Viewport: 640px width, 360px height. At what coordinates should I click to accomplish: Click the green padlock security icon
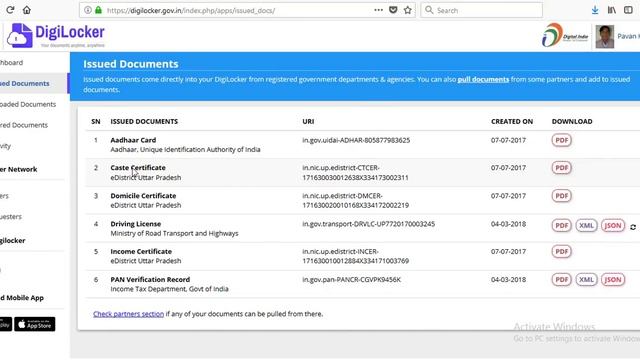(98, 10)
